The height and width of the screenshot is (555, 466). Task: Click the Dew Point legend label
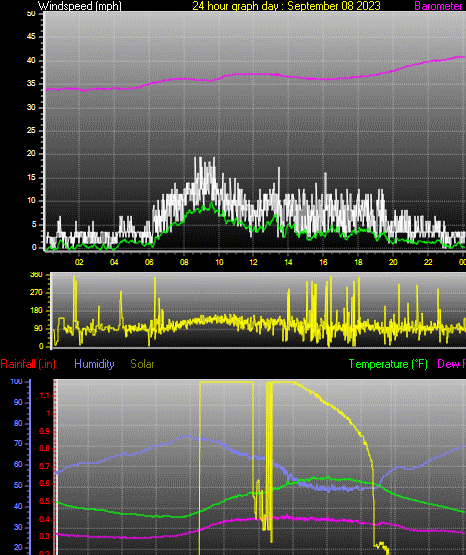(451, 364)
